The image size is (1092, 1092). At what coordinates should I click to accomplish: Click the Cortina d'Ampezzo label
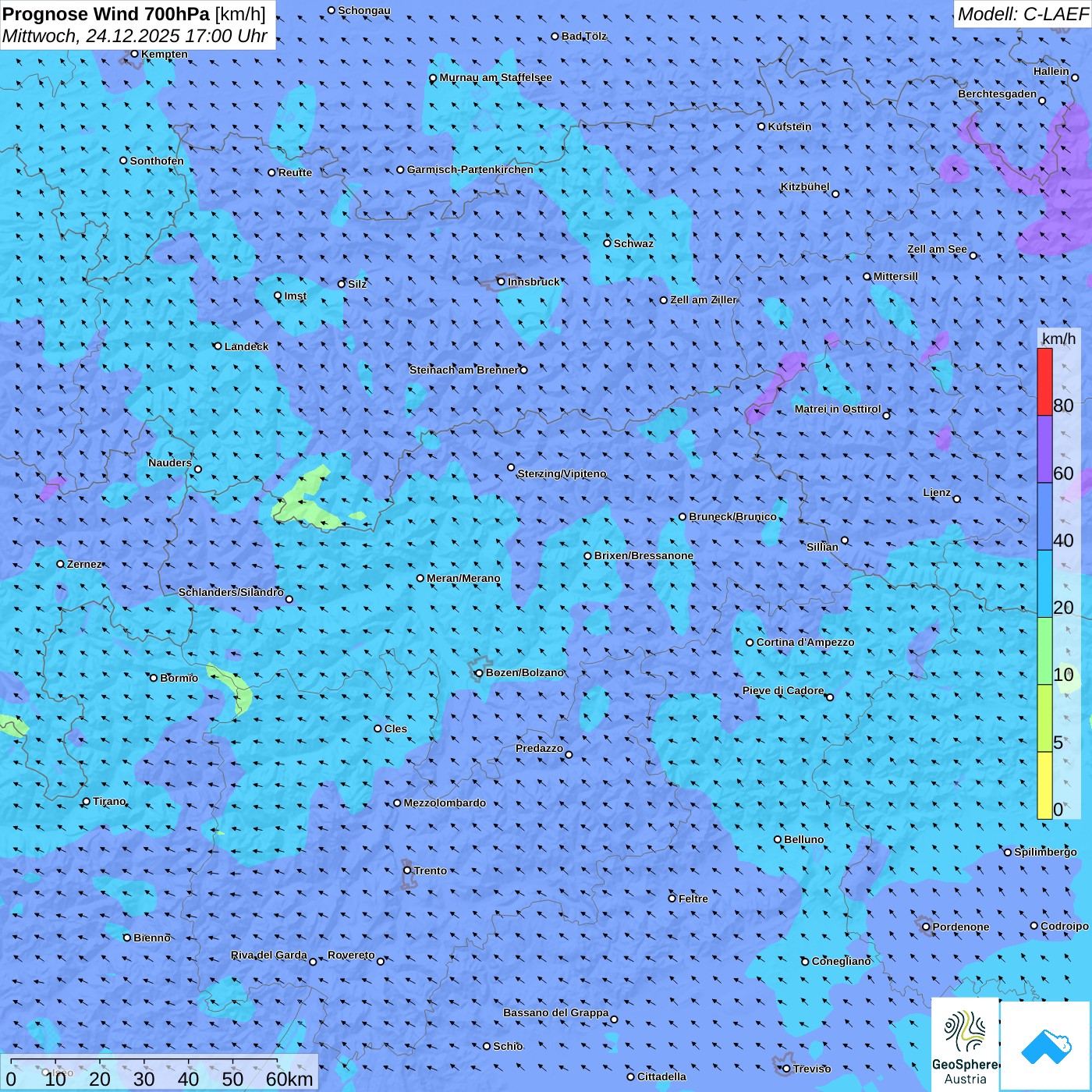pyautogui.click(x=805, y=642)
